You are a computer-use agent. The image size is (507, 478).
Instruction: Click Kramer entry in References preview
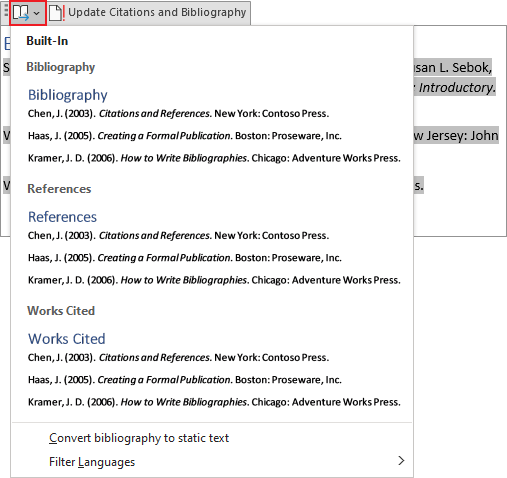pyautogui.click(x=214, y=280)
